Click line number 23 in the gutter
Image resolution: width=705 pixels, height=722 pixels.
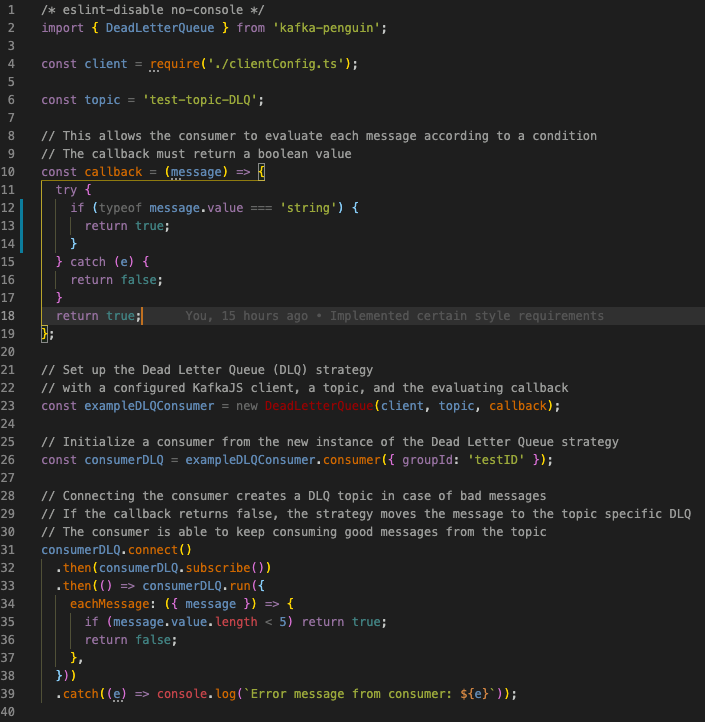(x=8, y=406)
